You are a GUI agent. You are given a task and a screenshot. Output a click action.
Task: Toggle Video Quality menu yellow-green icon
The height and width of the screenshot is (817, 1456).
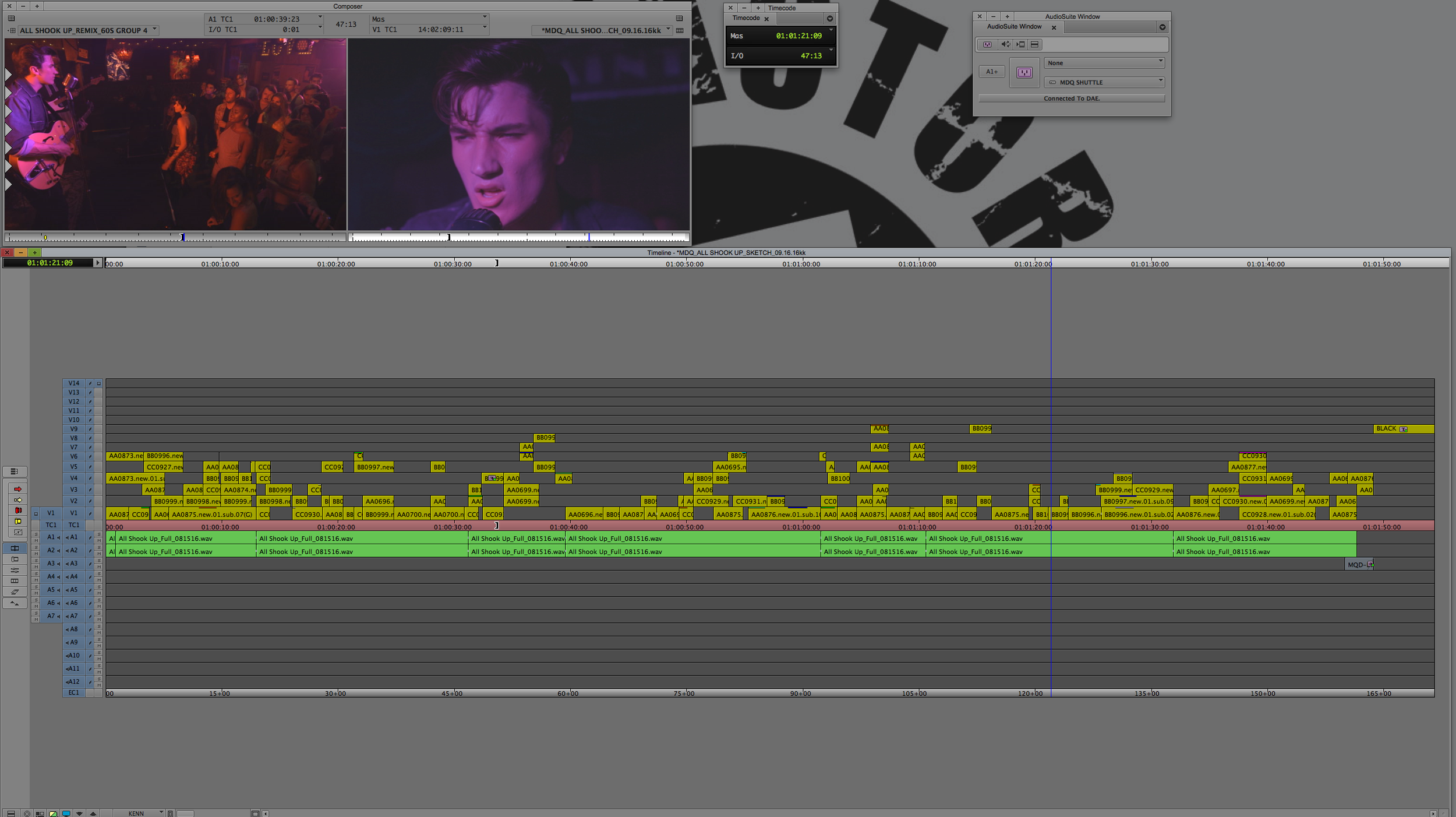[x=53, y=814]
